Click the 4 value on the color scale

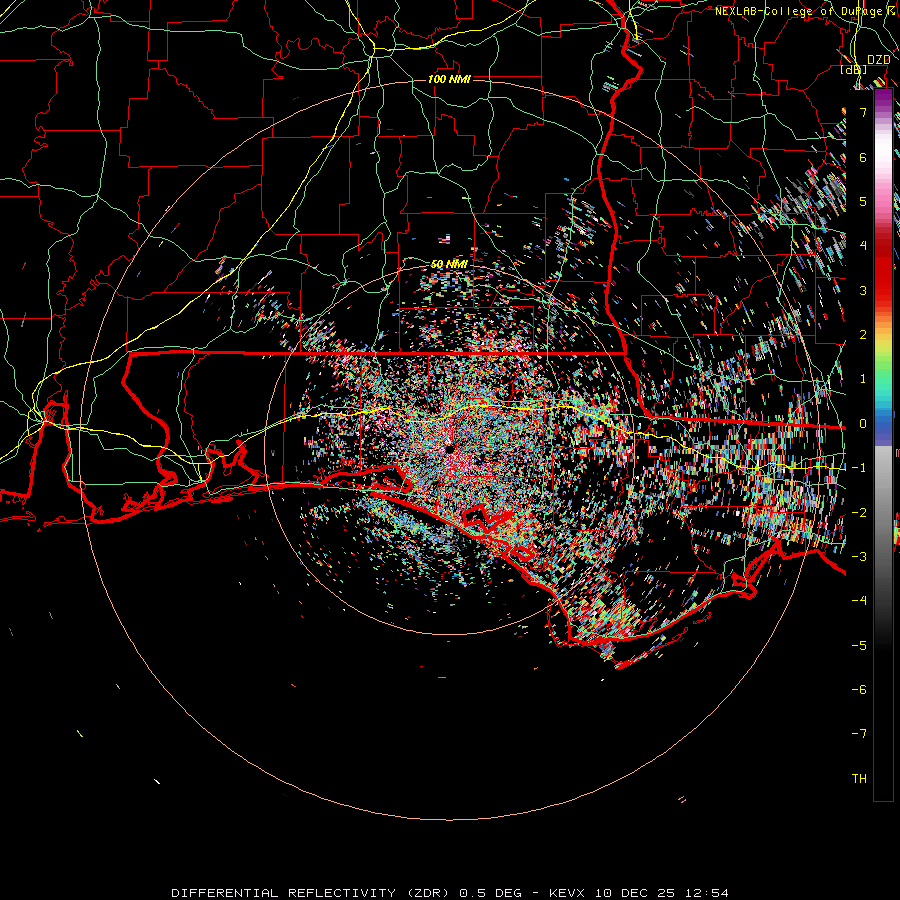click(863, 246)
